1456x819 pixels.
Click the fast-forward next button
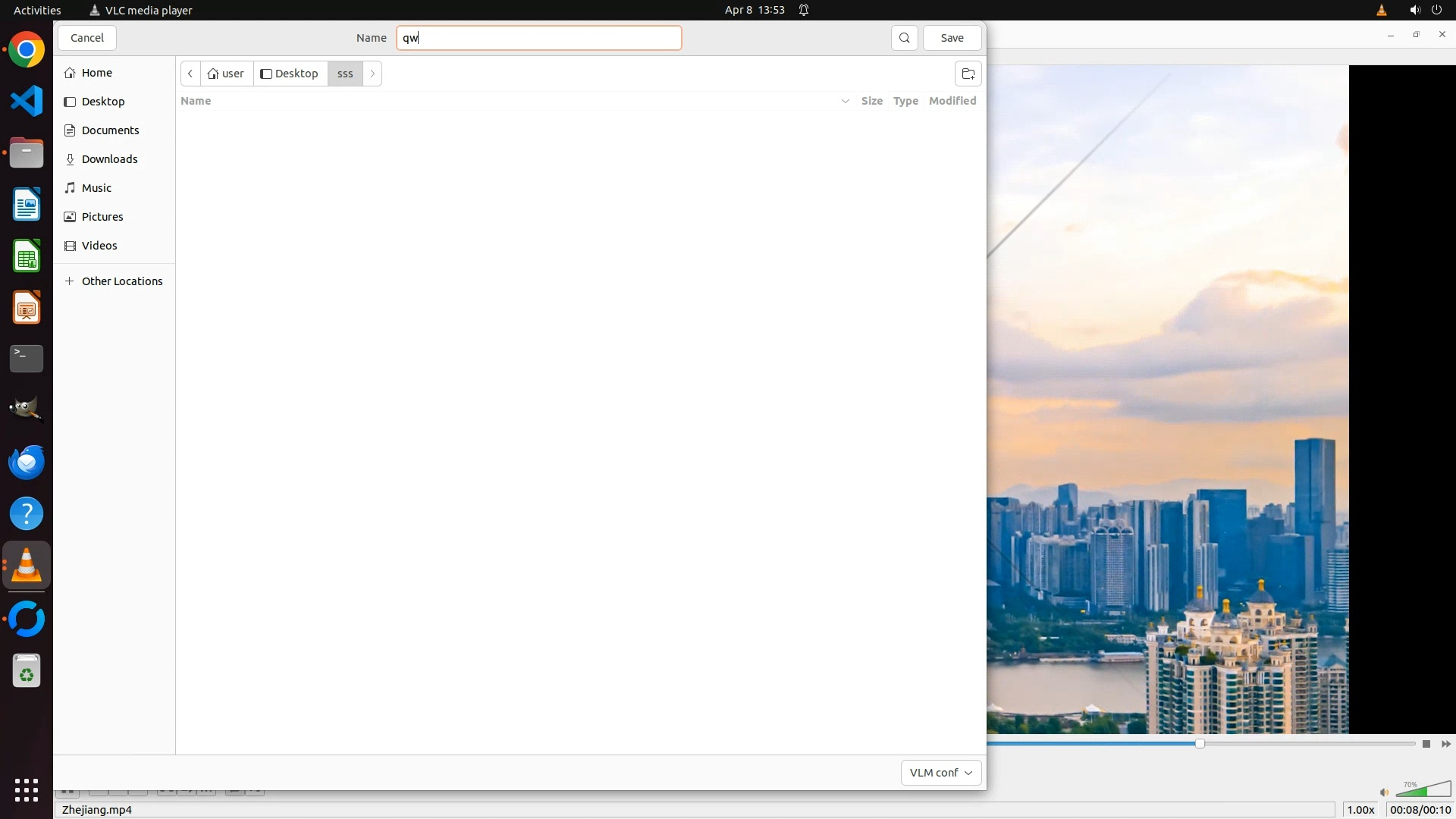pyautogui.click(x=1445, y=744)
